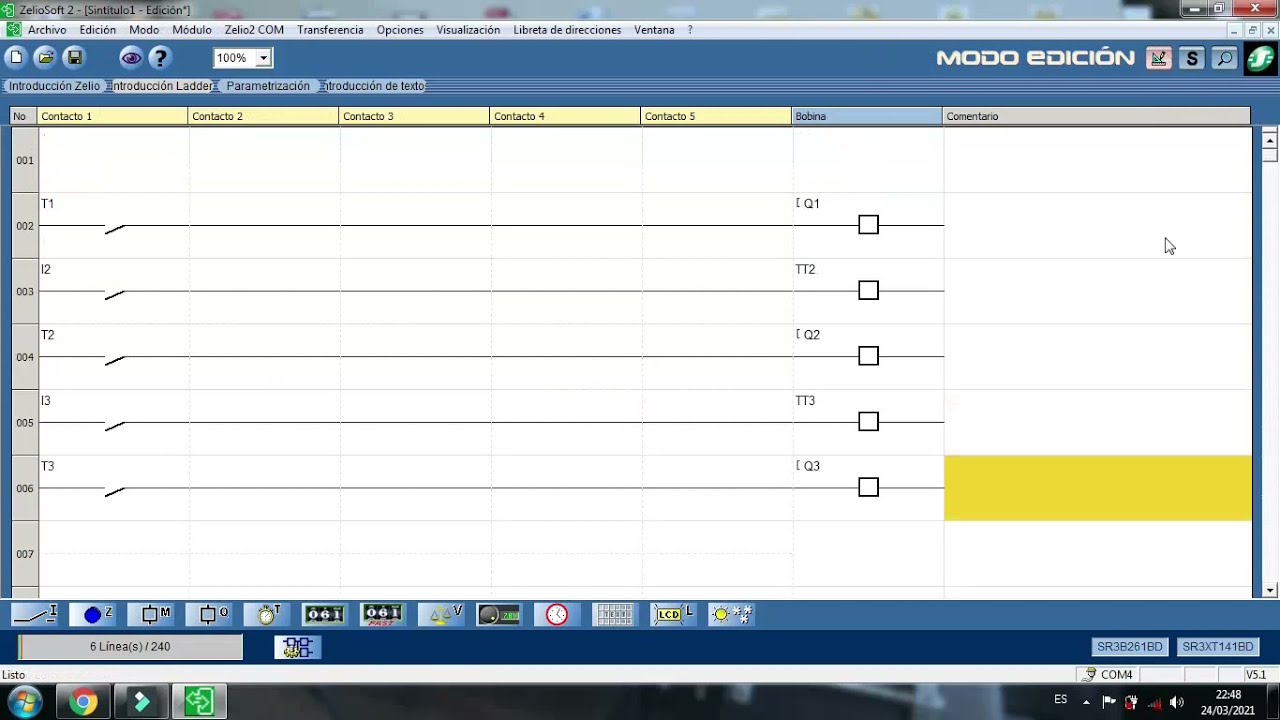The width and height of the screenshot is (1280, 720).
Task: Click the volume speaker tray icon
Action: [x=1177, y=702]
